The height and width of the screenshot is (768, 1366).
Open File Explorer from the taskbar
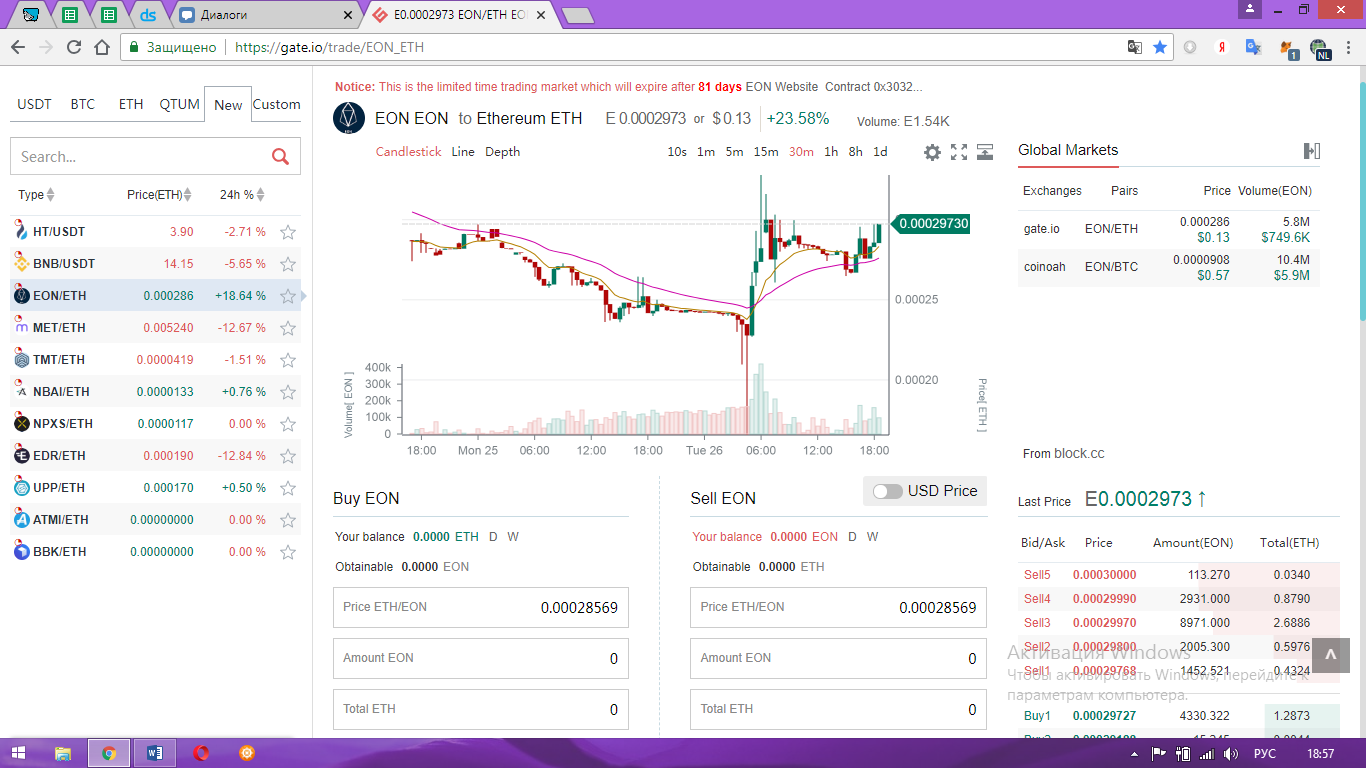(63, 753)
